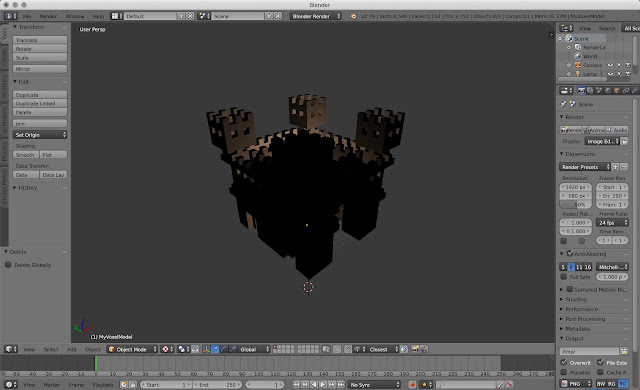Open the Marker menu in timeline
This screenshot has width=640, height=390.
52,385
